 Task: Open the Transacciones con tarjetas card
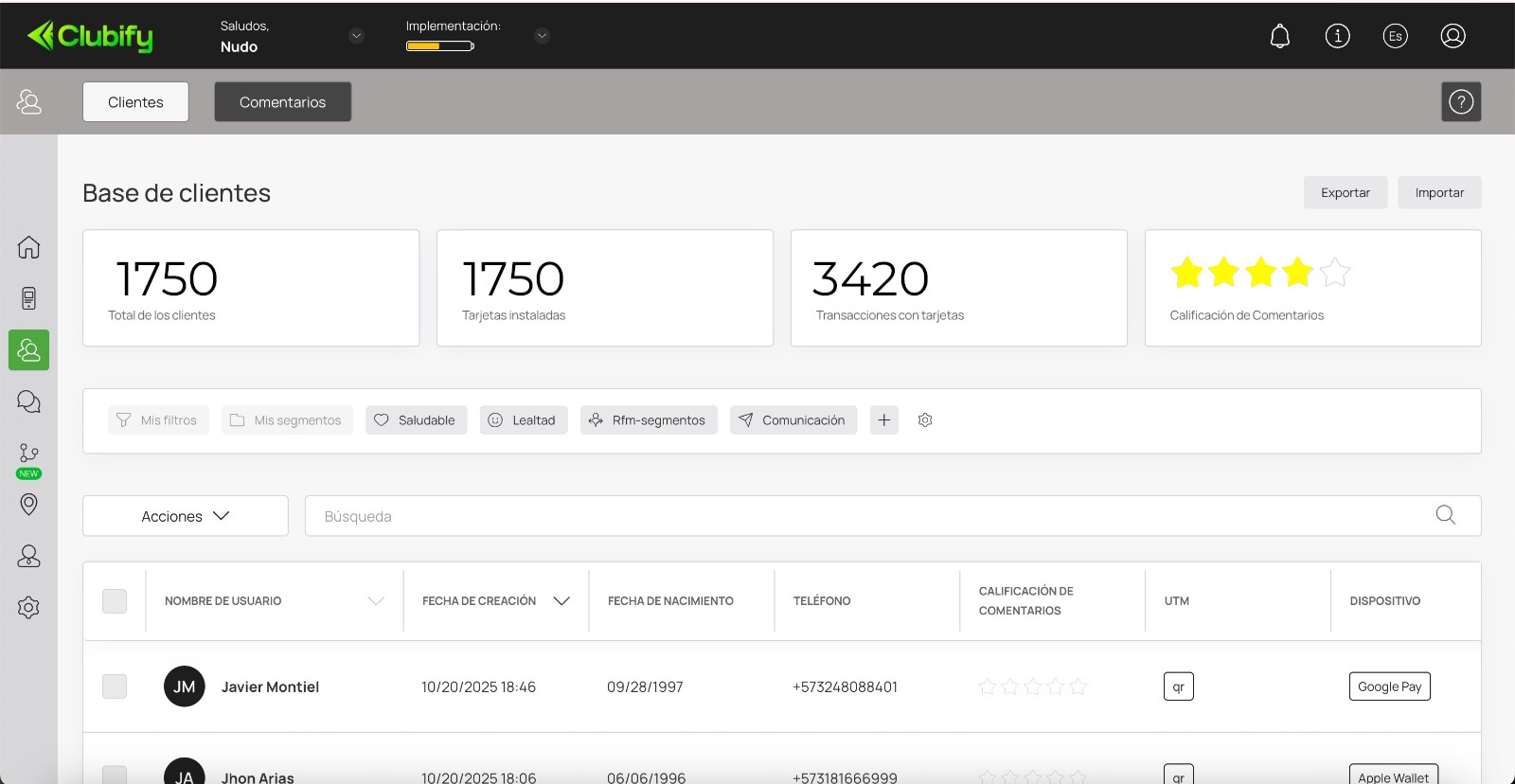click(x=959, y=288)
